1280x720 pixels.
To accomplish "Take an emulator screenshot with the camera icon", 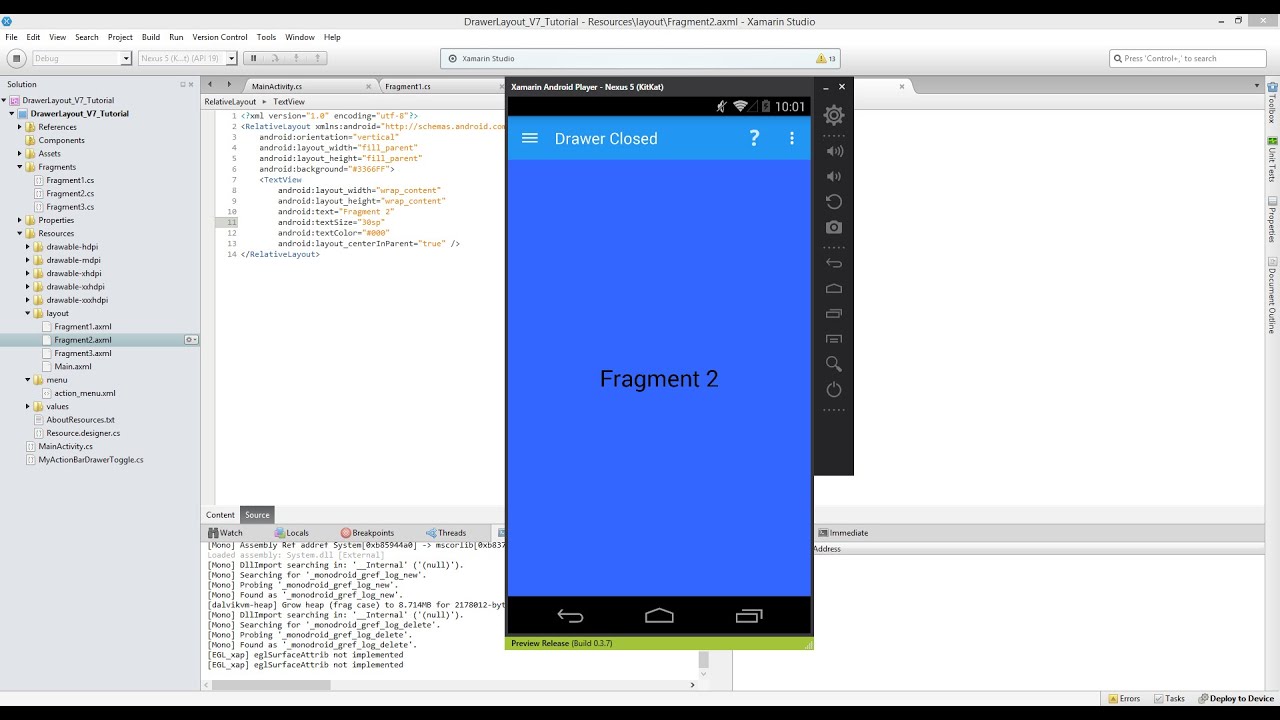I will click(834, 227).
